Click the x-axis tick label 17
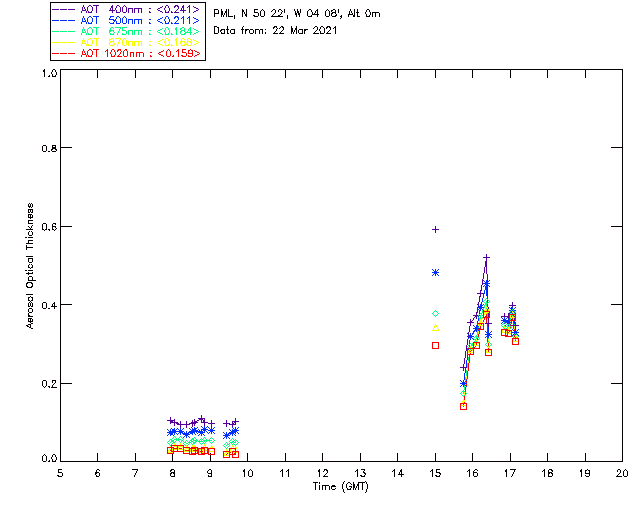Viewport: 640px width, 512px height. click(510, 473)
